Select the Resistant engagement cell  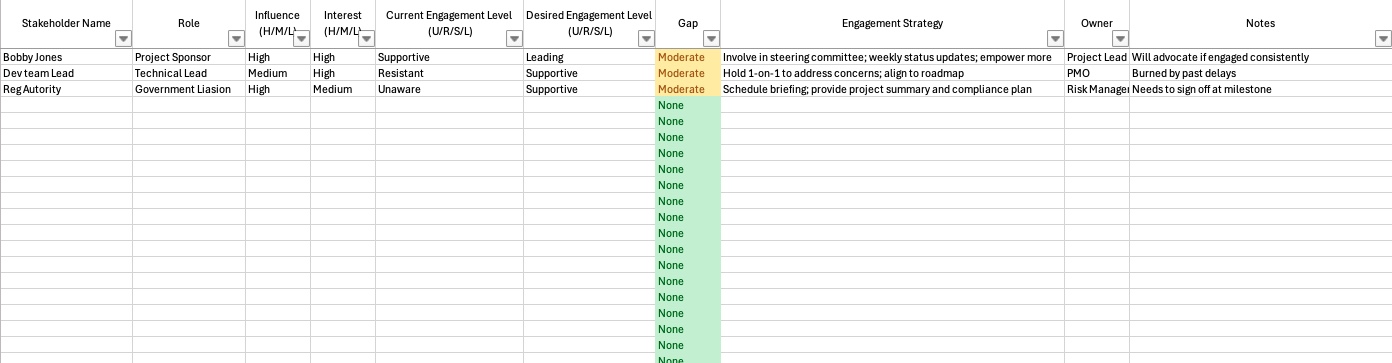coord(449,73)
